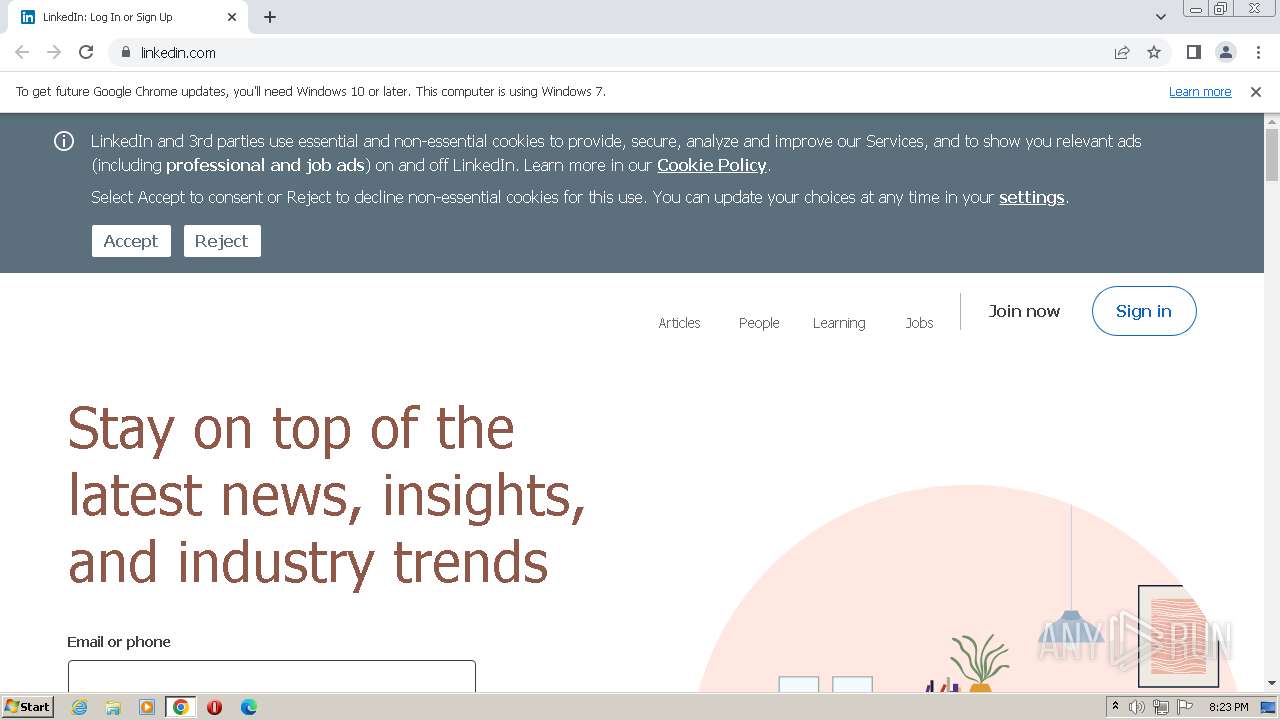Click the cookie banner info icon

64,141
